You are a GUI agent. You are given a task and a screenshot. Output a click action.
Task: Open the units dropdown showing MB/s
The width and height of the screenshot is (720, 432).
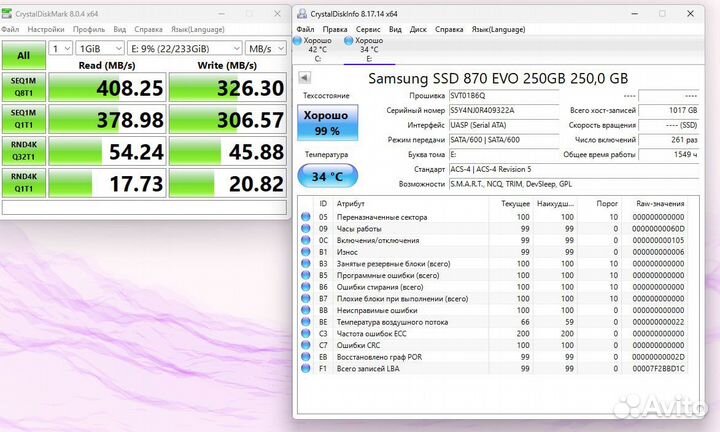pos(266,48)
